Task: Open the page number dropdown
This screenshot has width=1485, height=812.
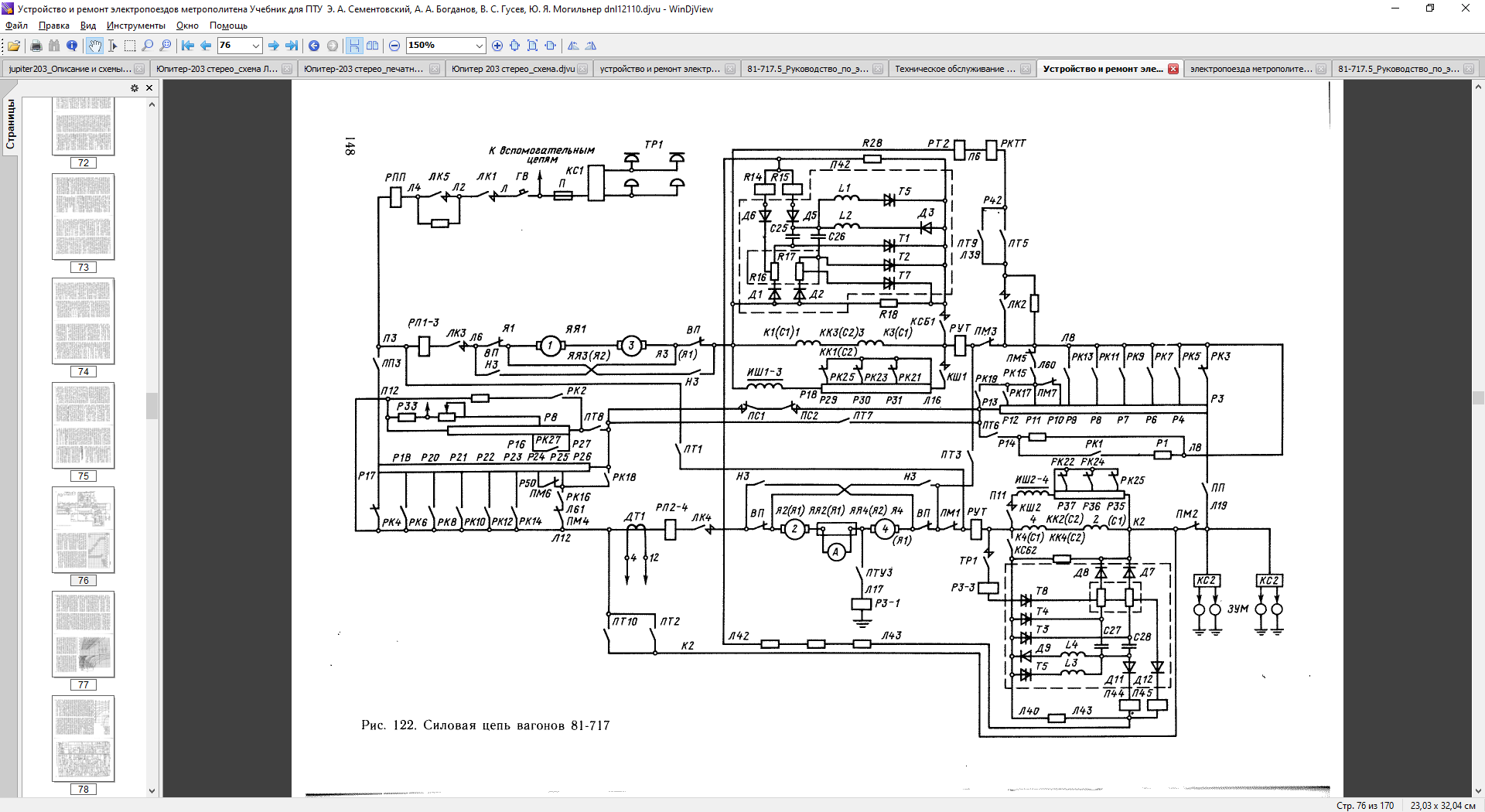Action: pyautogui.click(x=256, y=46)
